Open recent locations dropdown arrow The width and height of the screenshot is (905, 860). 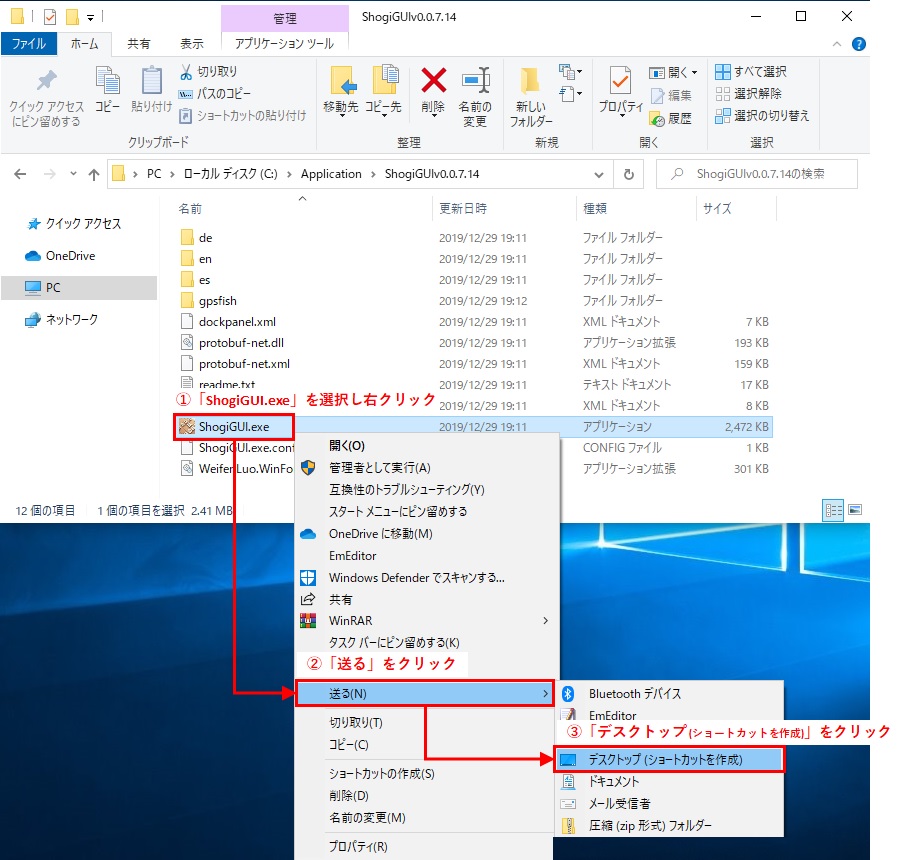(x=73, y=174)
